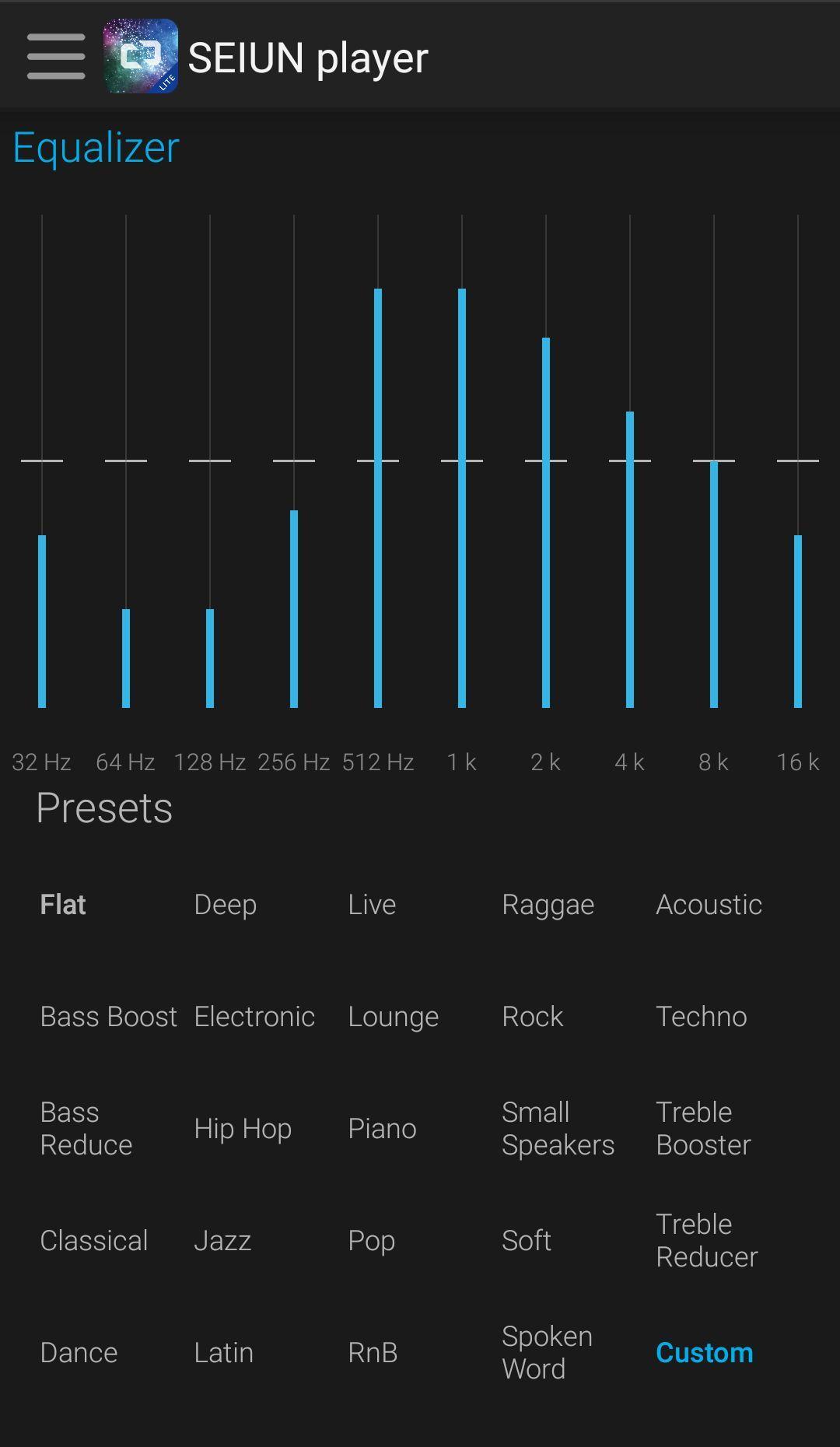This screenshot has height=1447, width=840.
Task: Adjust the 1 k equalizer band slider
Action: coord(462,461)
